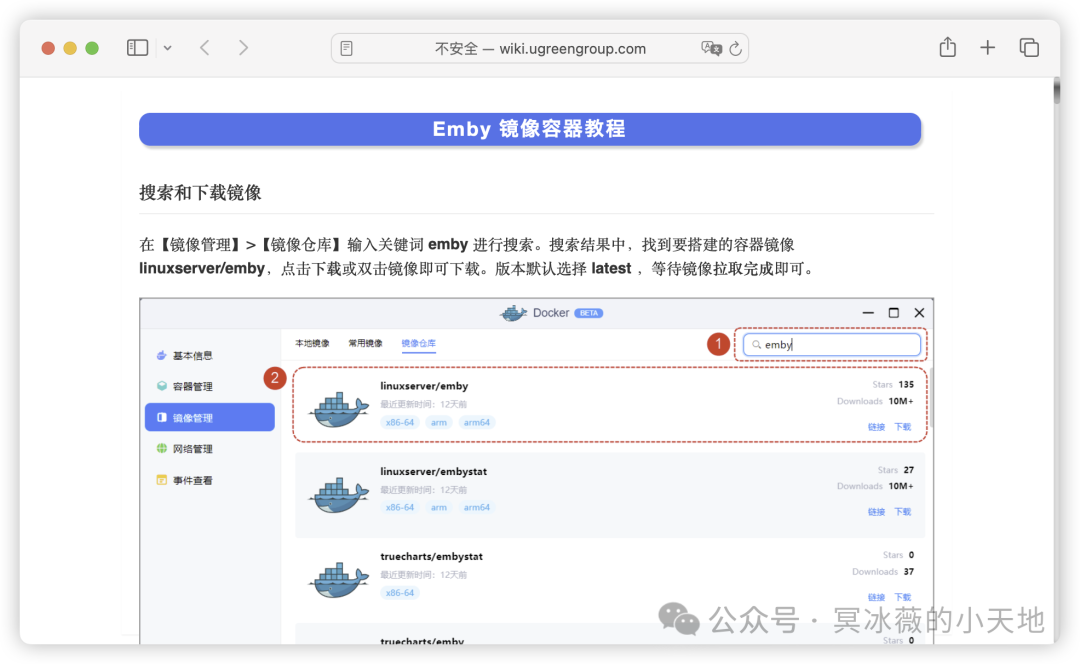
Task: Click Stars 135 count for linuxserver/emby
Action: (893, 384)
